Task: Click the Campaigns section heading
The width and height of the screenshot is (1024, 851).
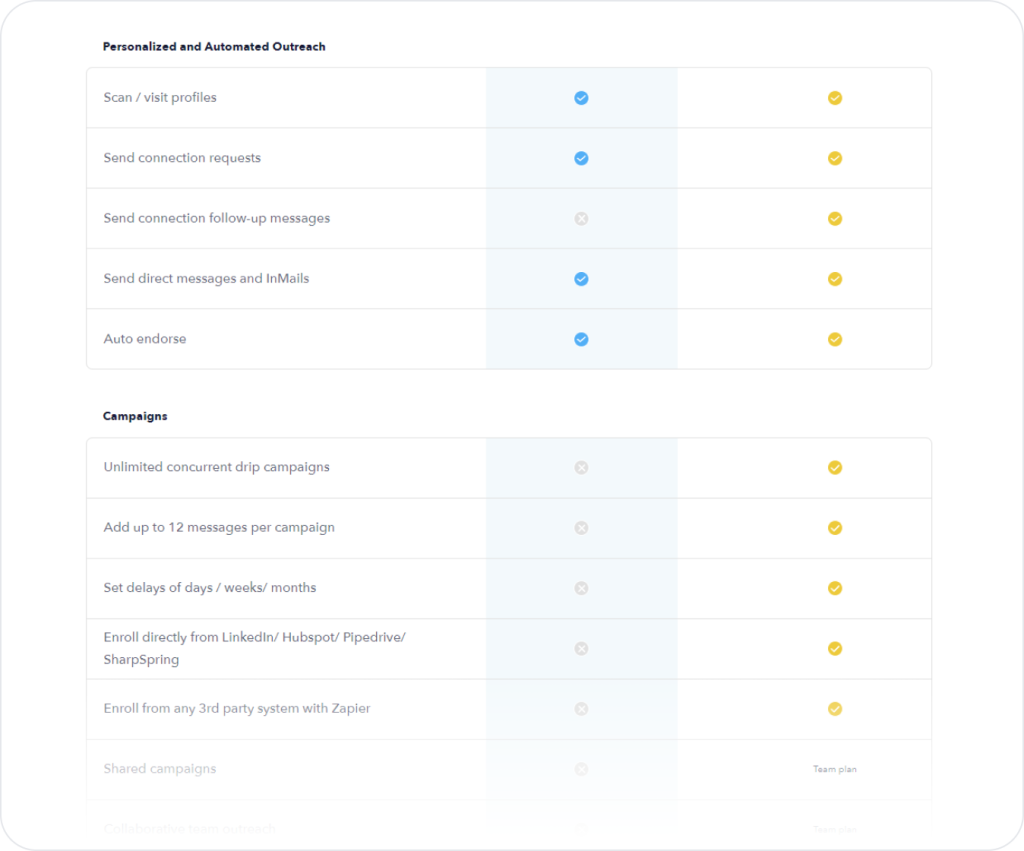Action: point(135,416)
